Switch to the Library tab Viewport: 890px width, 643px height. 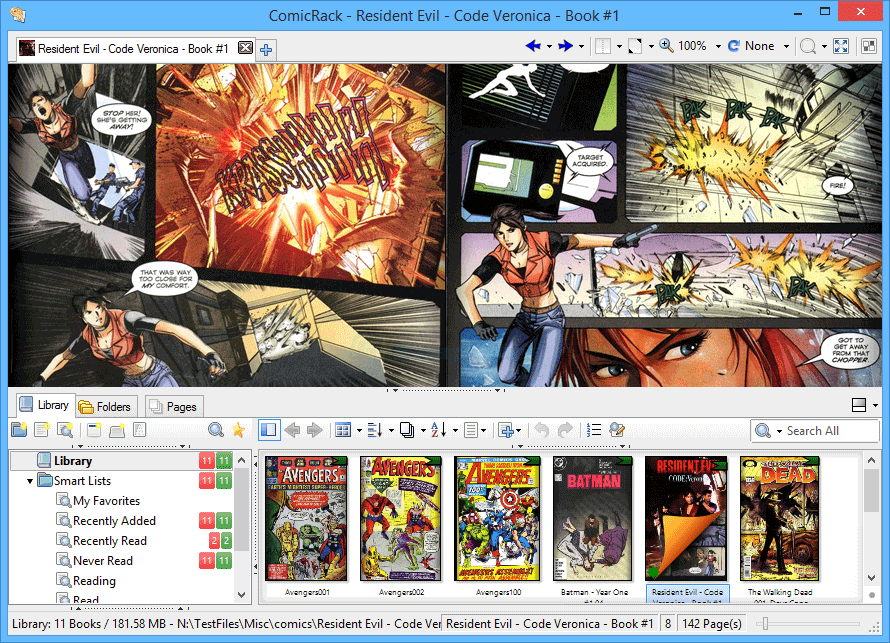click(x=45, y=405)
